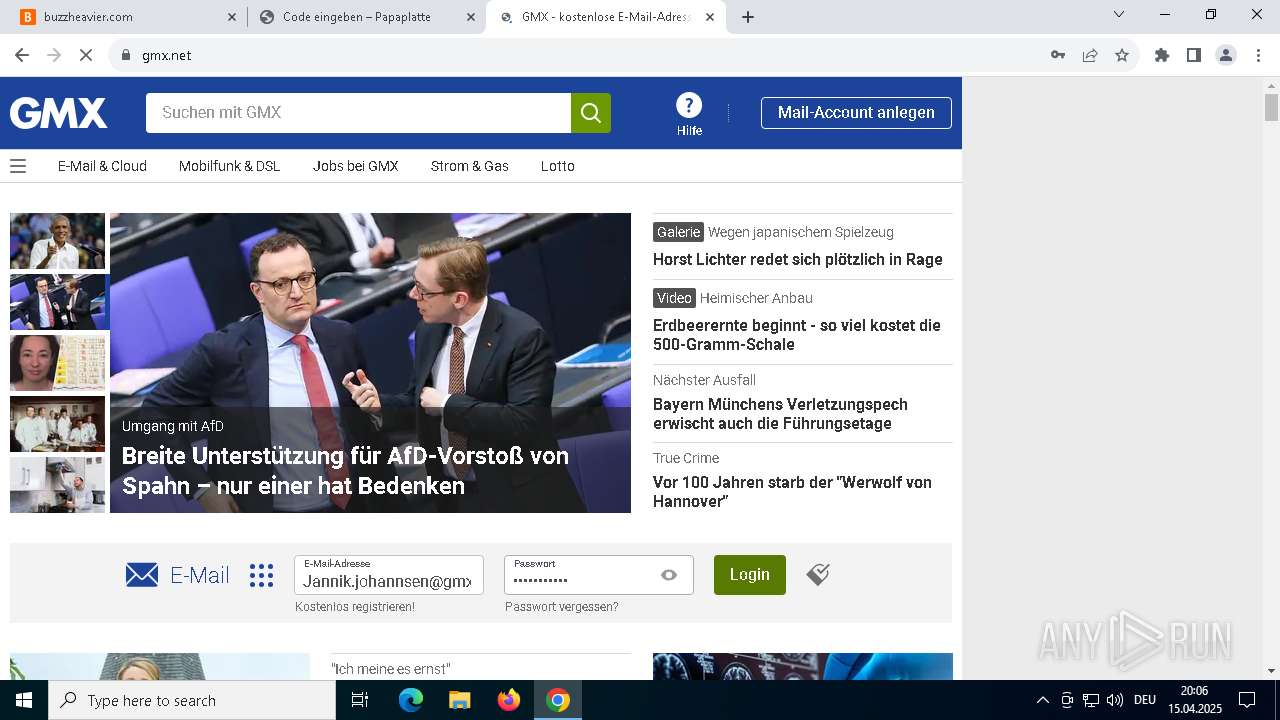The width and height of the screenshot is (1280, 720).
Task: Open the Hilfe question mark icon
Action: (x=689, y=105)
